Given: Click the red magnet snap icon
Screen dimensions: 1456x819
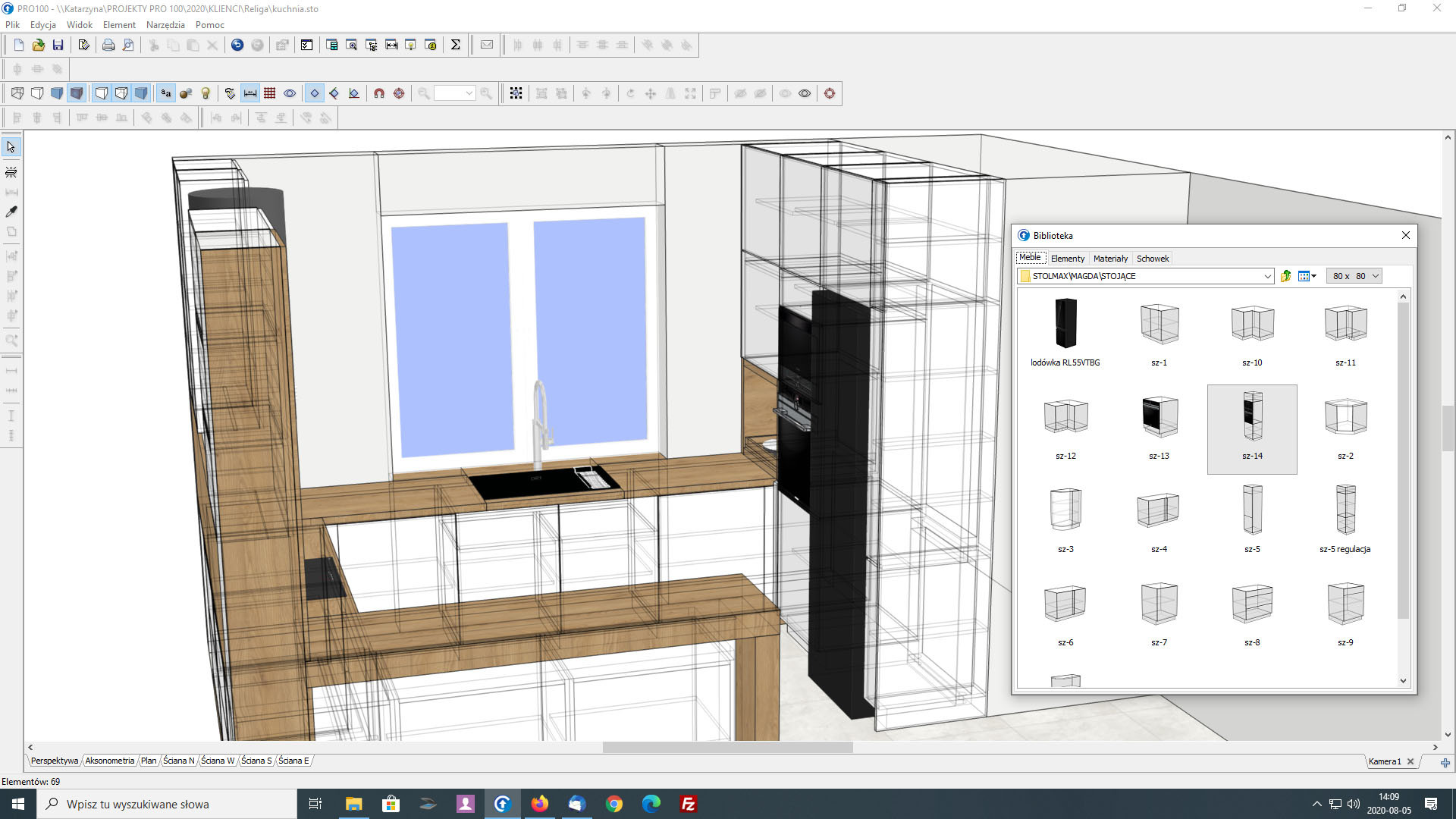Looking at the screenshot, I should pyautogui.click(x=379, y=93).
